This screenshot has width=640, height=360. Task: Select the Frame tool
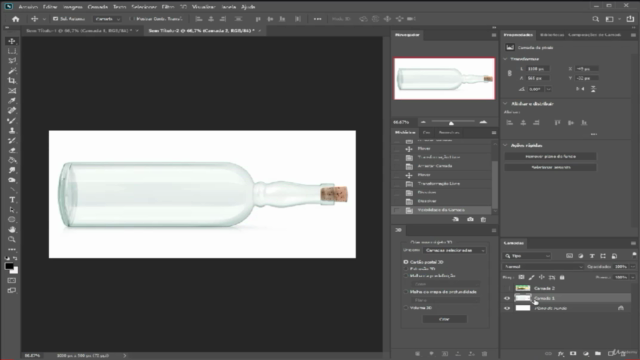pos(12,91)
